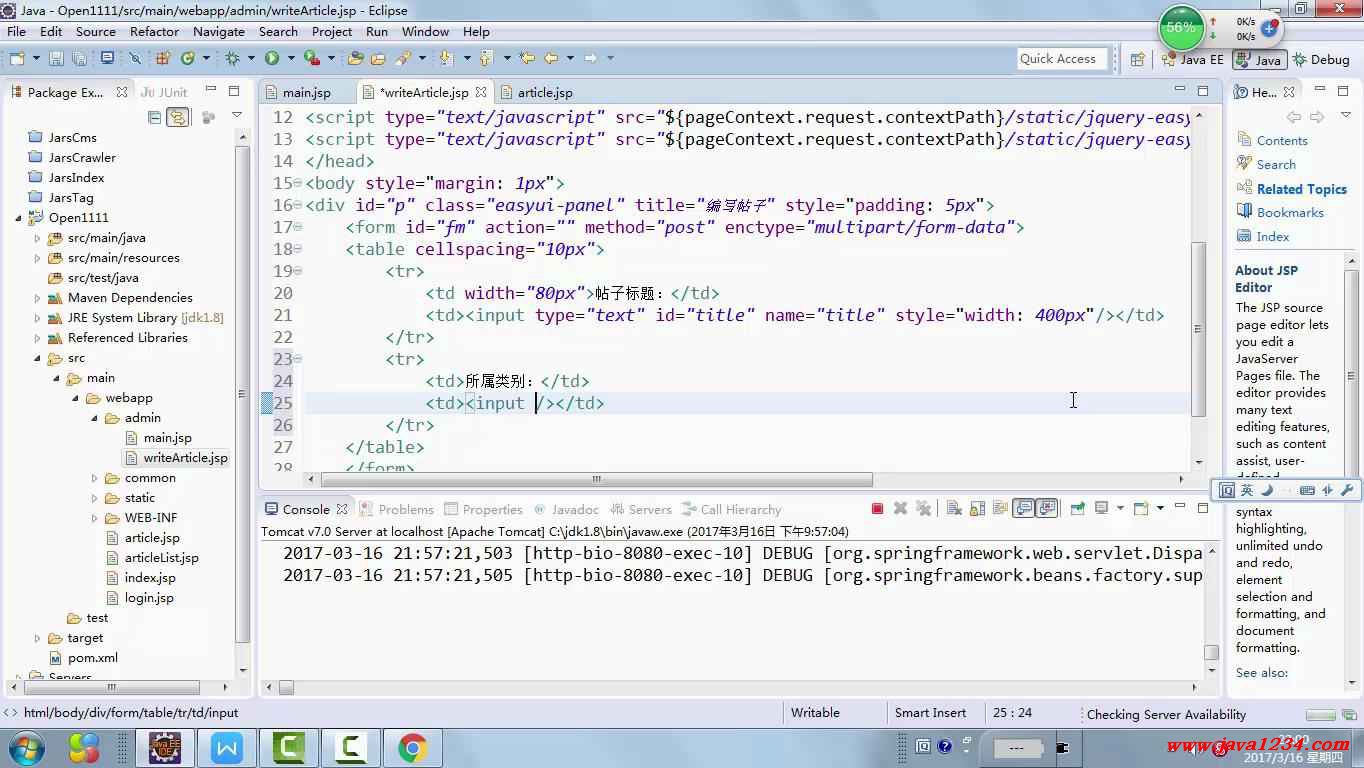This screenshot has width=1364, height=768.
Task: Toggle Show Console When Standard Out Changes
Action: [1024, 508]
